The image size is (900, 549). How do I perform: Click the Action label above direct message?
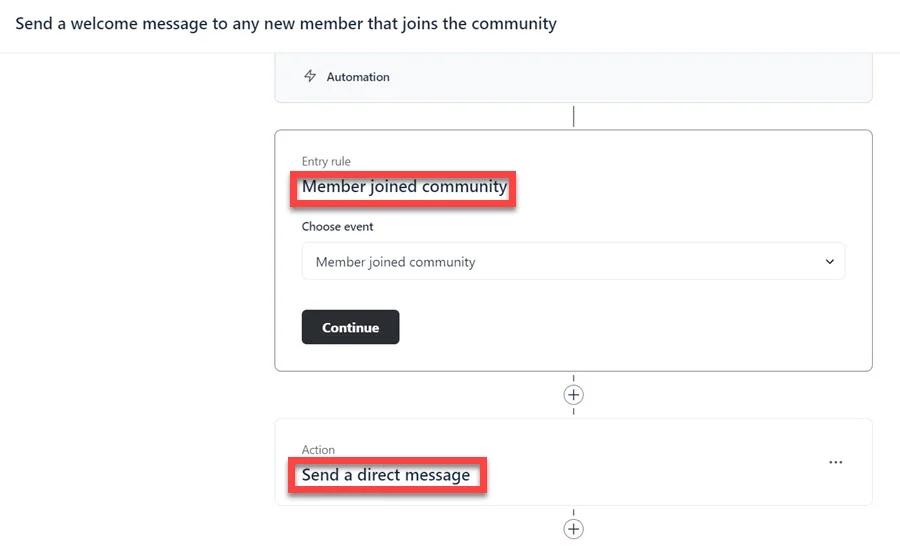pos(318,450)
